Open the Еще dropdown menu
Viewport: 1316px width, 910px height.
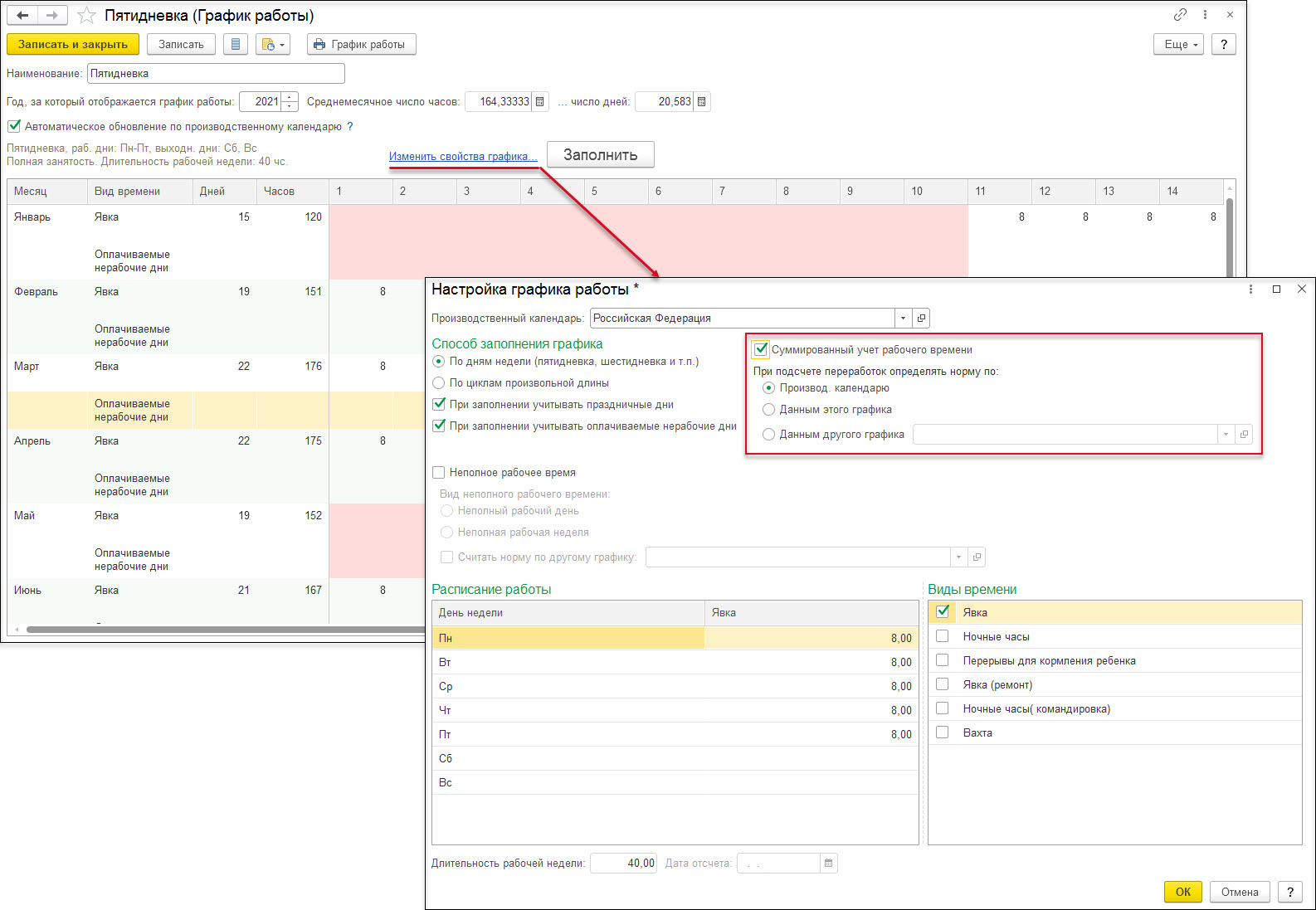pyautogui.click(x=1178, y=45)
